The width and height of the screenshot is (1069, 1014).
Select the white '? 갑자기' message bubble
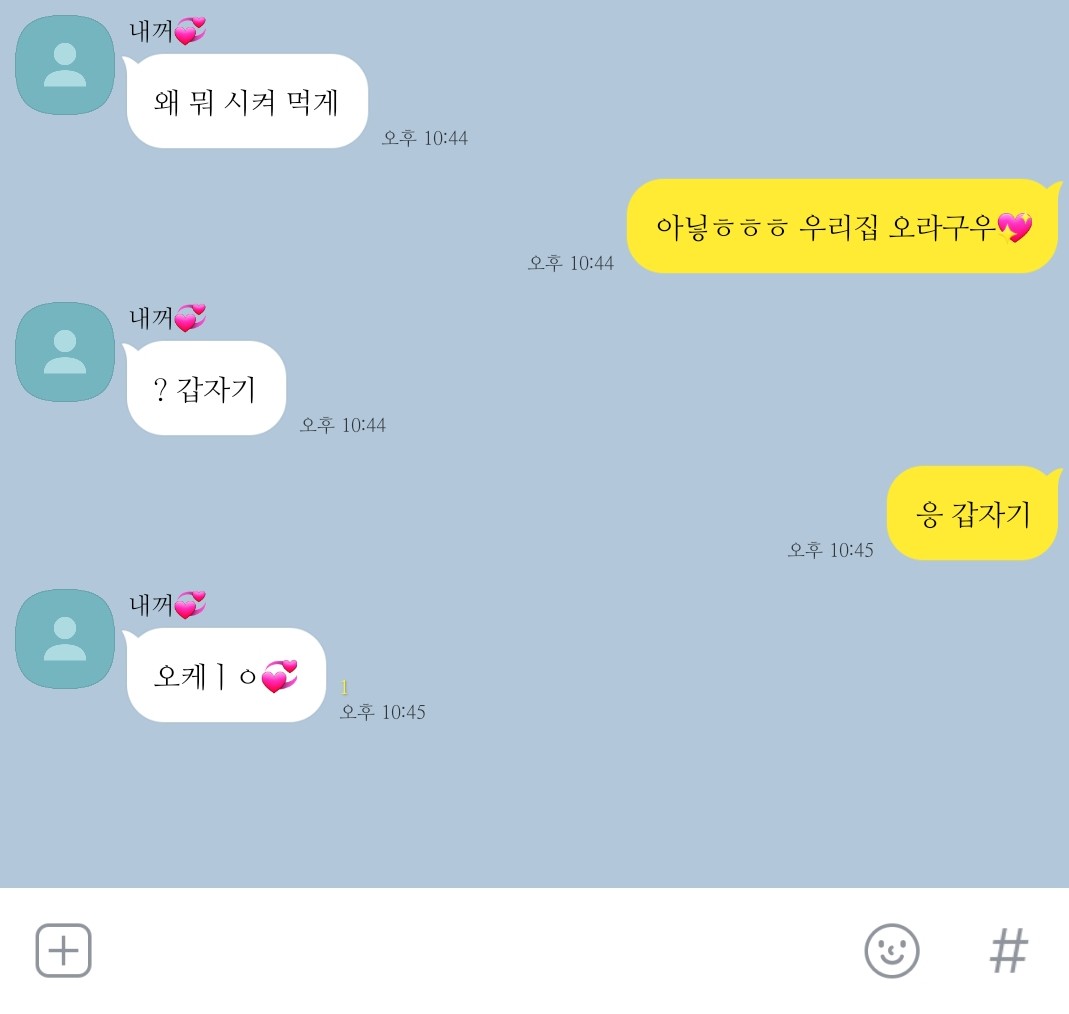point(205,388)
